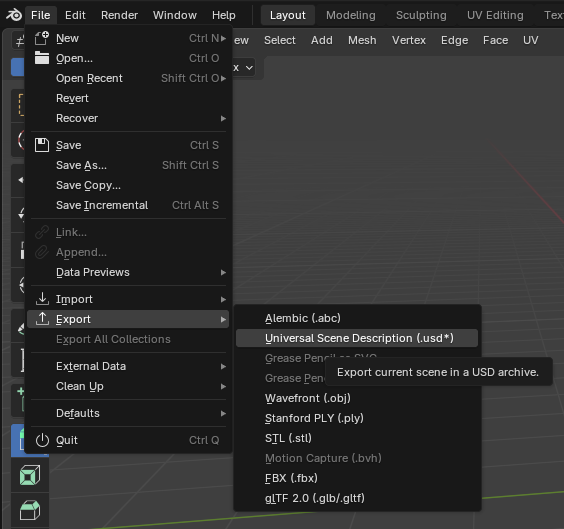Image resolution: width=564 pixels, height=529 pixels.
Task: Export as Wavefront (.obj)
Action: pyautogui.click(x=357, y=398)
